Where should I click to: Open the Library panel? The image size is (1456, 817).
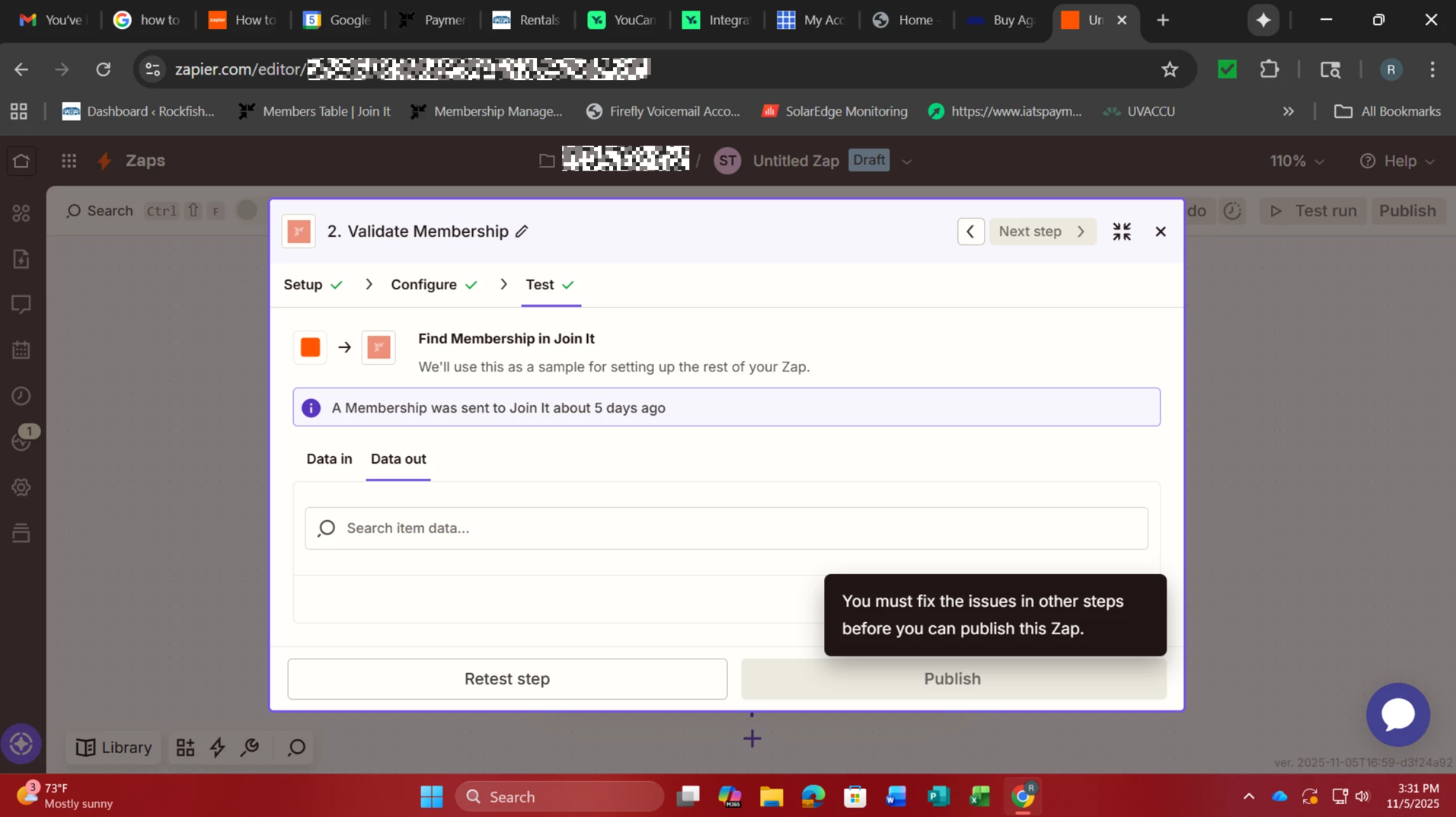(x=114, y=748)
